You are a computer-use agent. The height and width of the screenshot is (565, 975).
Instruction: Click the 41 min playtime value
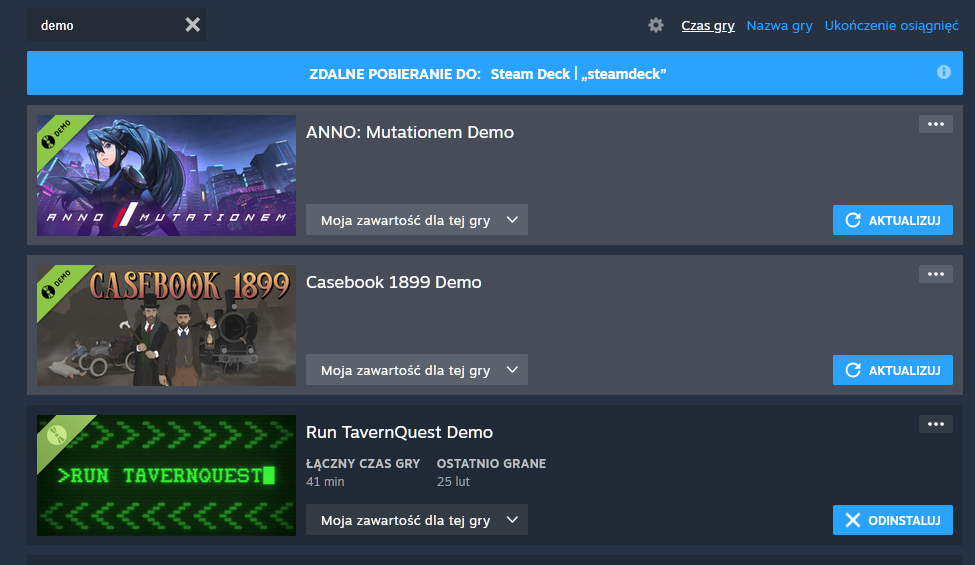point(325,482)
